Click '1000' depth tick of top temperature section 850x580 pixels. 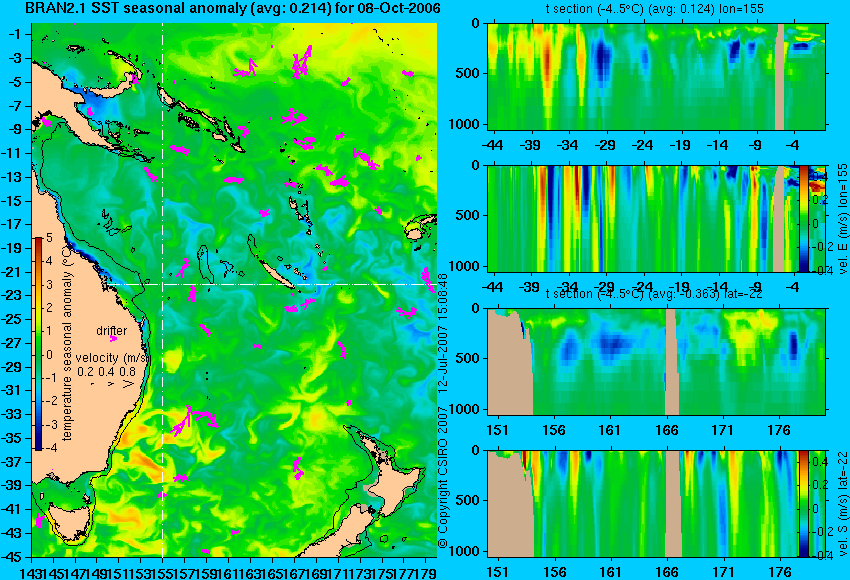click(465, 124)
